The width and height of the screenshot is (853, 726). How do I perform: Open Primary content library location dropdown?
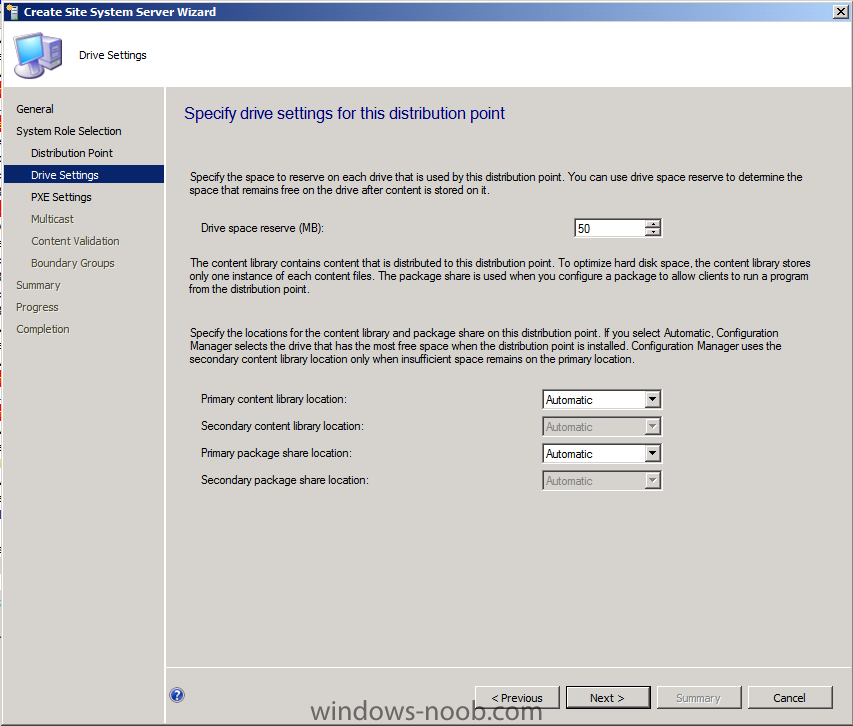(x=602, y=399)
